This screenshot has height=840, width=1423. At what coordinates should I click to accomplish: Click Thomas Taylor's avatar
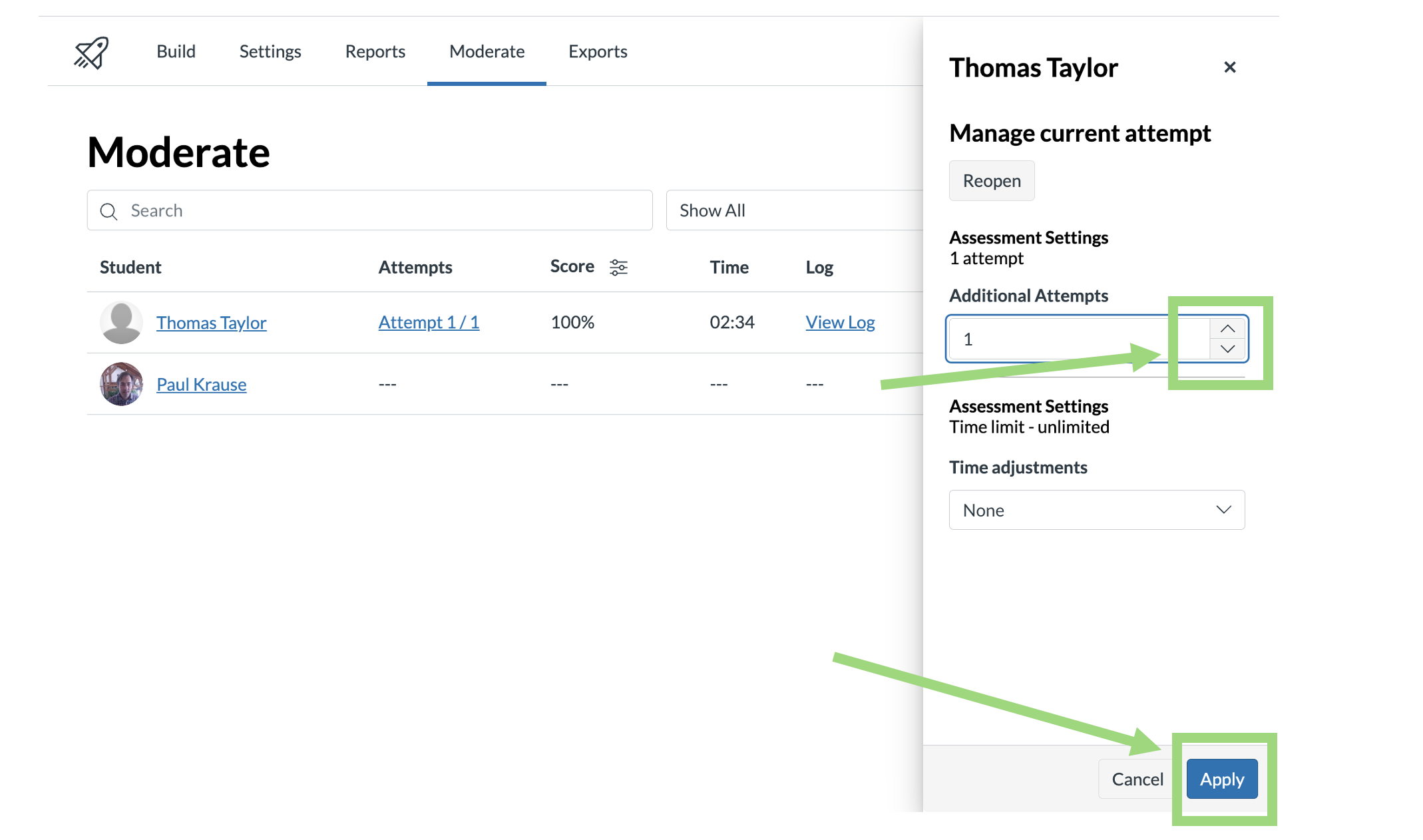121,323
